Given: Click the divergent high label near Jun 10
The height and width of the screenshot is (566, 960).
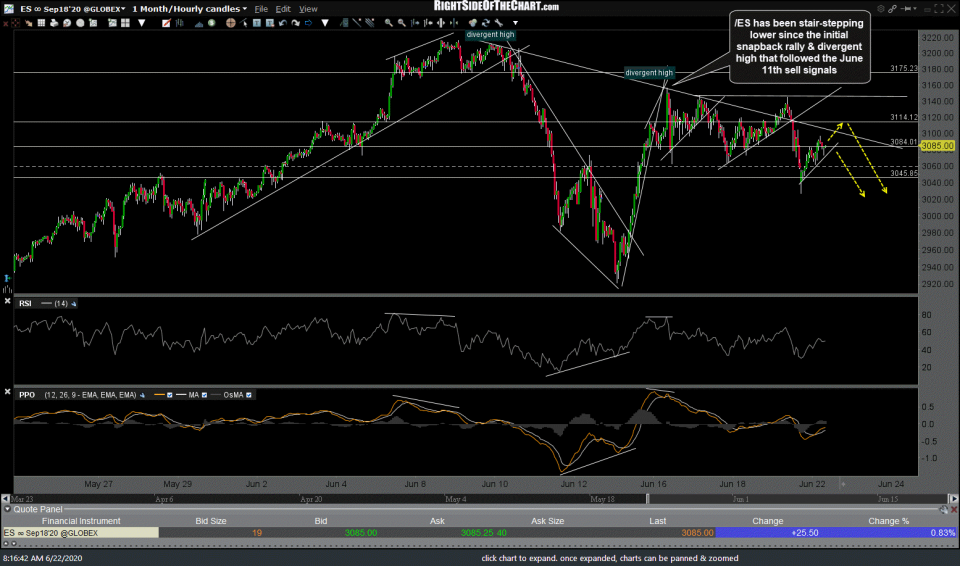Looking at the screenshot, I should pyautogui.click(x=490, y=35).
